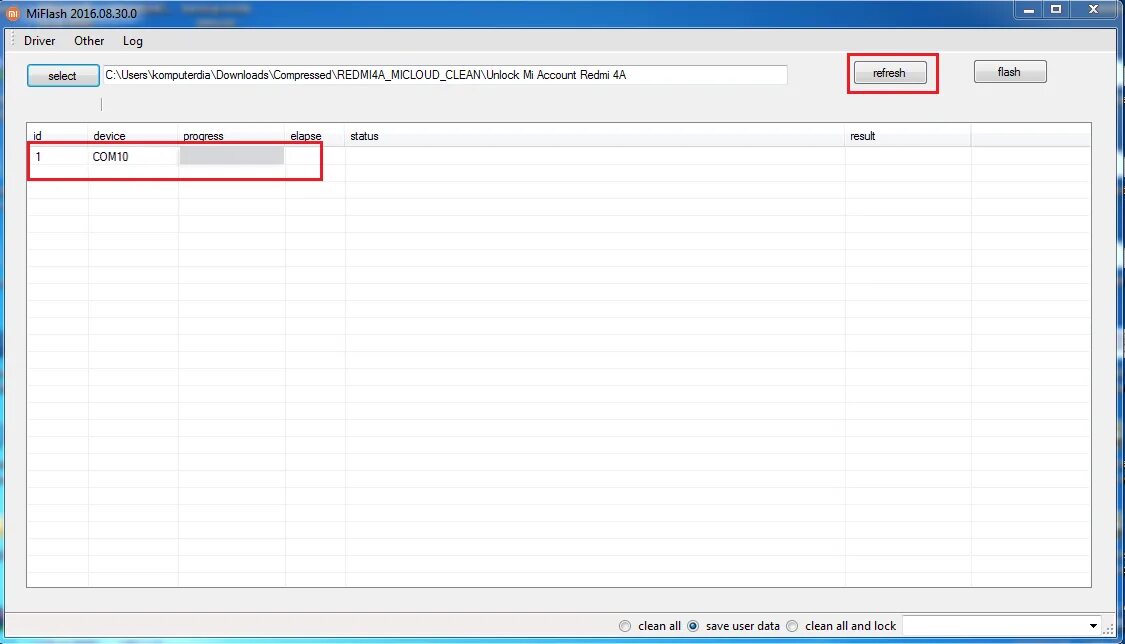Open the Log menu
The height and width of the screenshot is (644, 1125).
pos(132,41)
